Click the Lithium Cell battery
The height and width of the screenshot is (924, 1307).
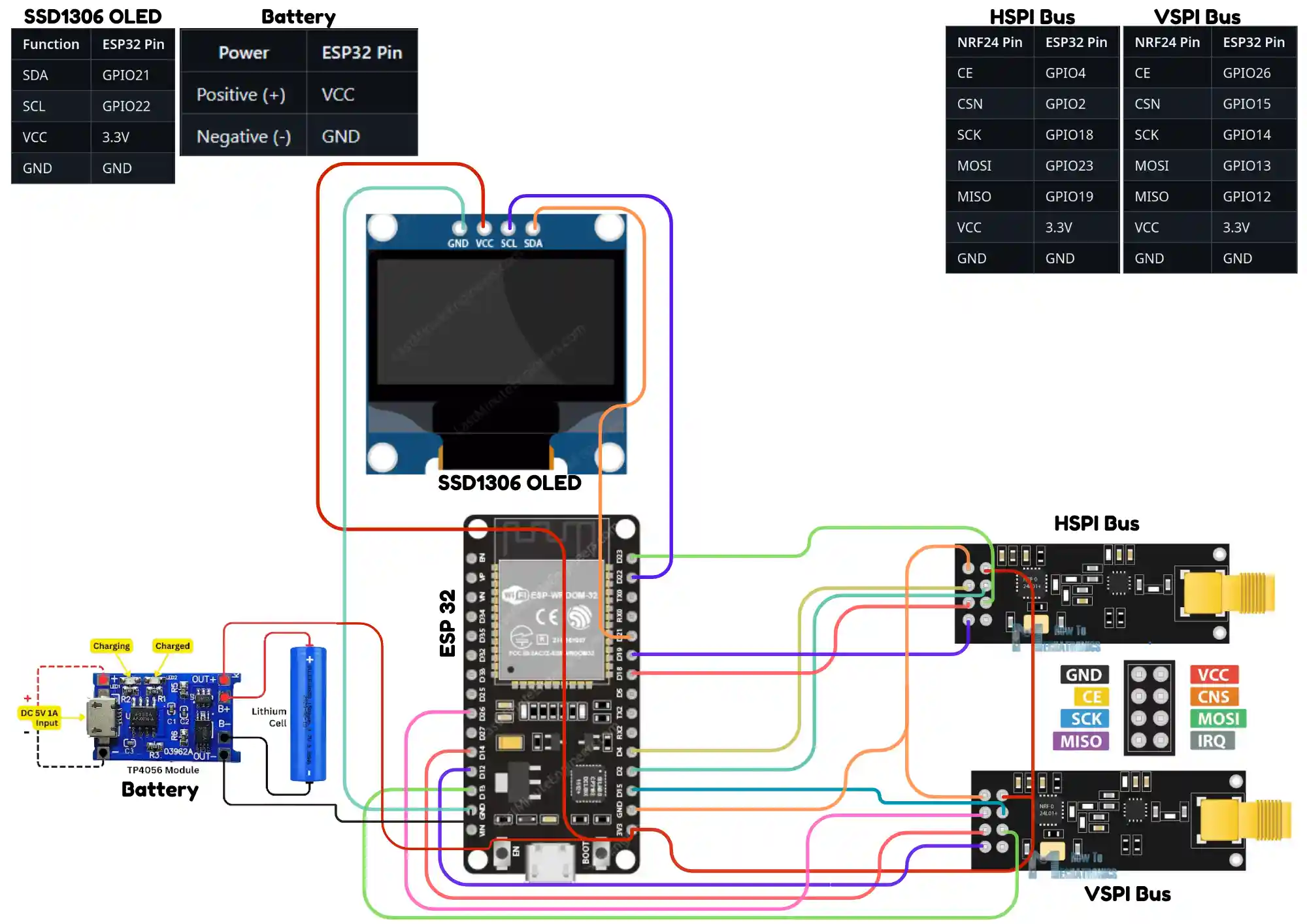point(307,712)
